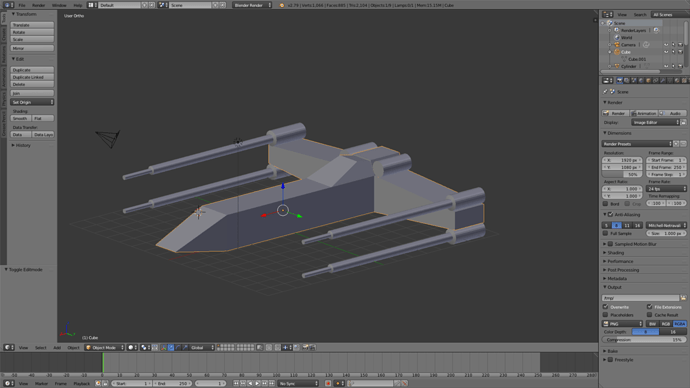Image resolution: width=690 pixels, height=388 pixels.
Task: Open the Set Origin dropdown
Action: [x=32, y=102]
